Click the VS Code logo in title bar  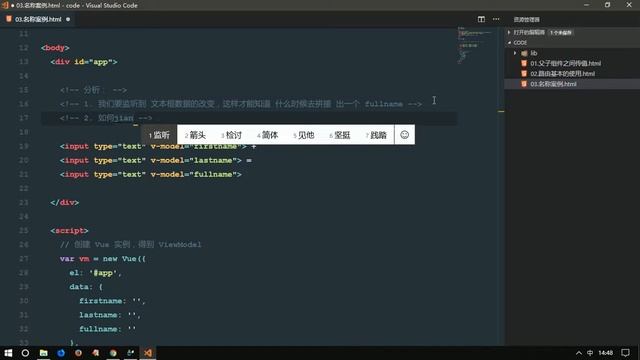tap(5, 5)
